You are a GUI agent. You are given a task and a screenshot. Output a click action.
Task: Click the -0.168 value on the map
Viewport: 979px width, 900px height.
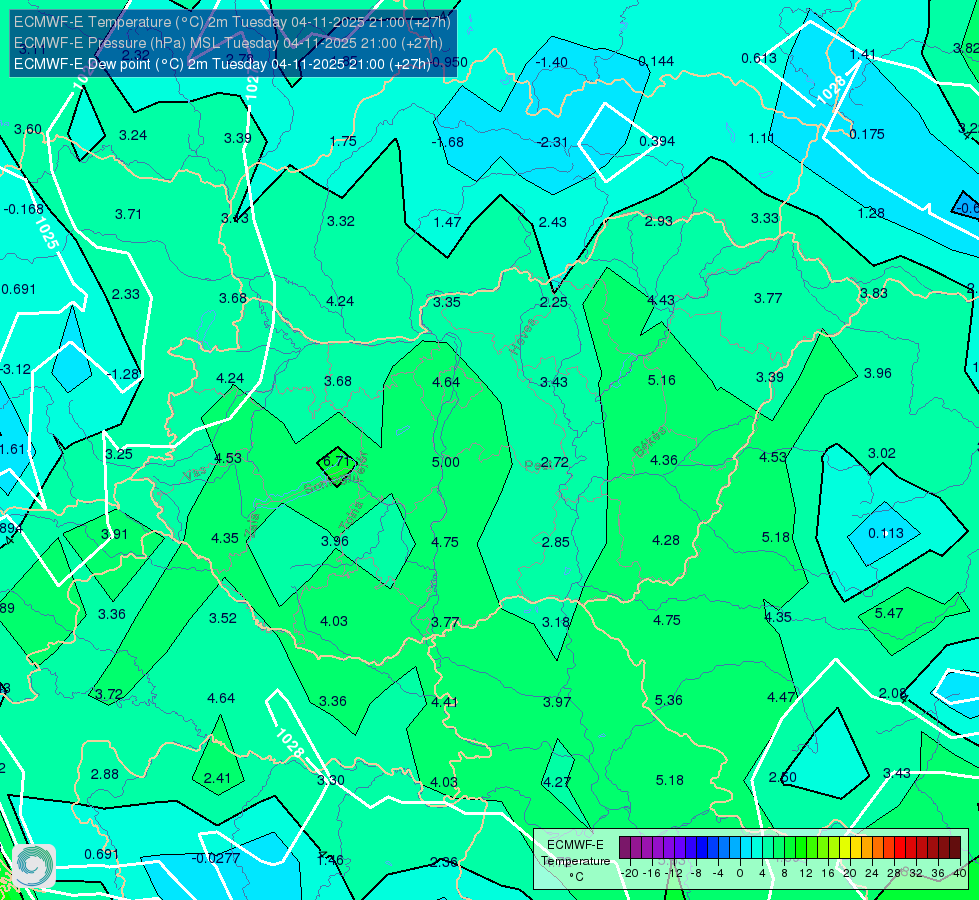tap(24, 209)
